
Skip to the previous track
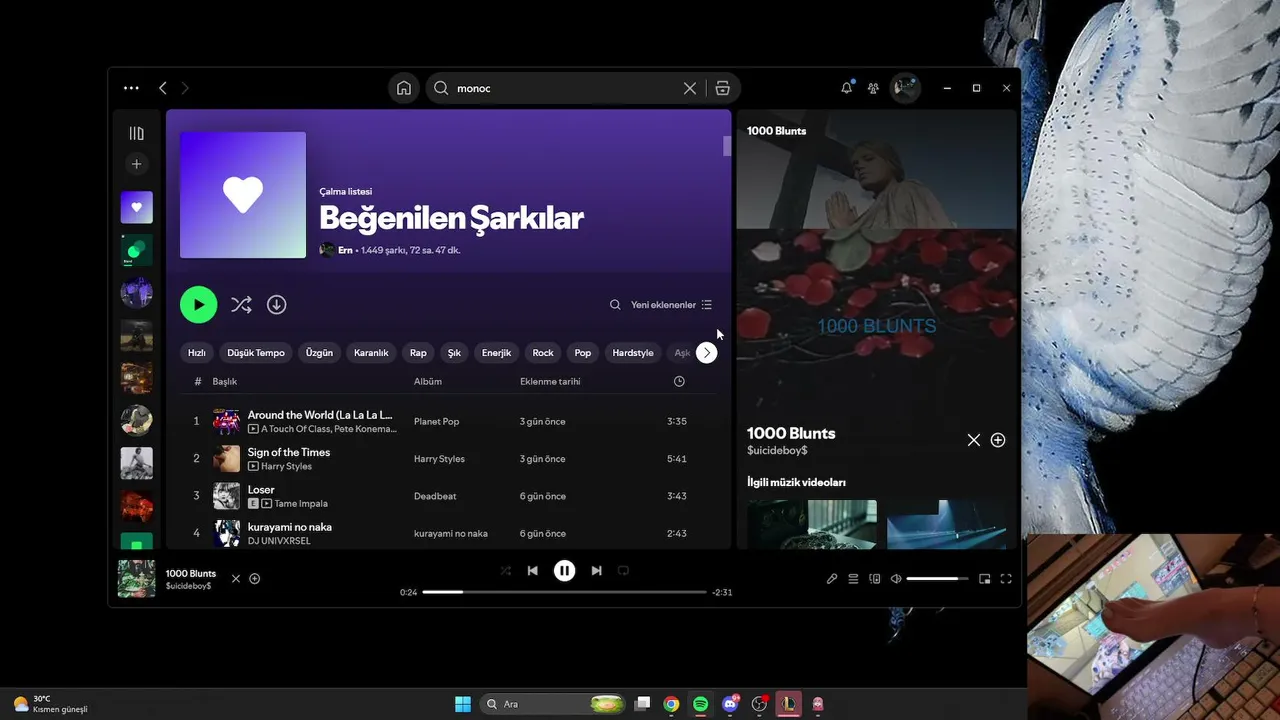533,571
